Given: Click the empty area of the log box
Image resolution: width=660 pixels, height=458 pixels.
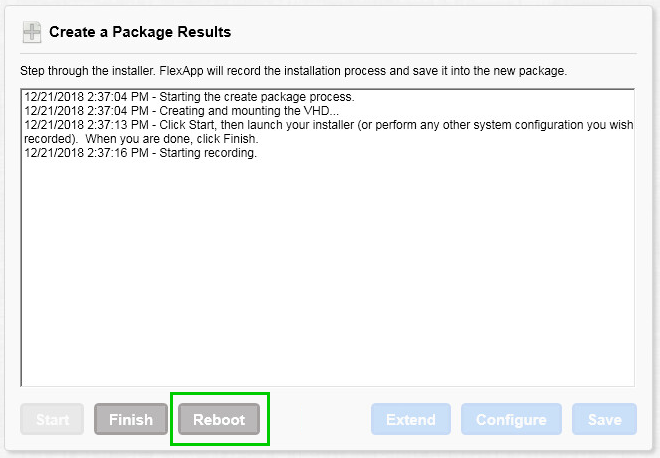Looking at the screenshot, I should coord(327,274).
